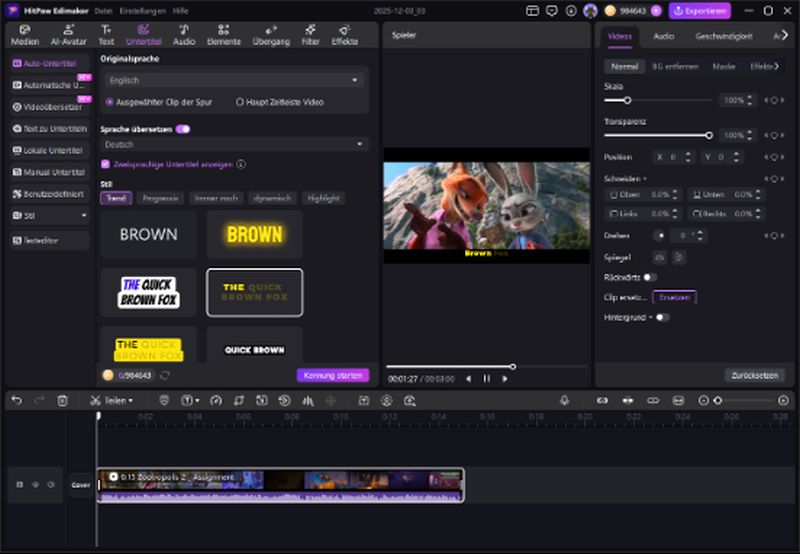Open the translation language dropdown showing Deutsch
The height and width of the screenshot is (554, 800).
click(234, 145)
